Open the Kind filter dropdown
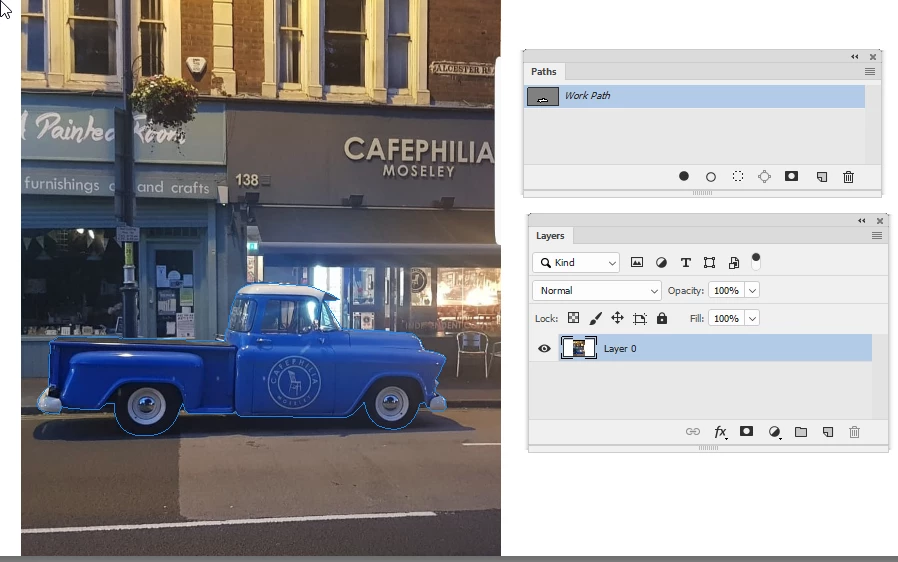898x562 pixels. coord(576,262)
